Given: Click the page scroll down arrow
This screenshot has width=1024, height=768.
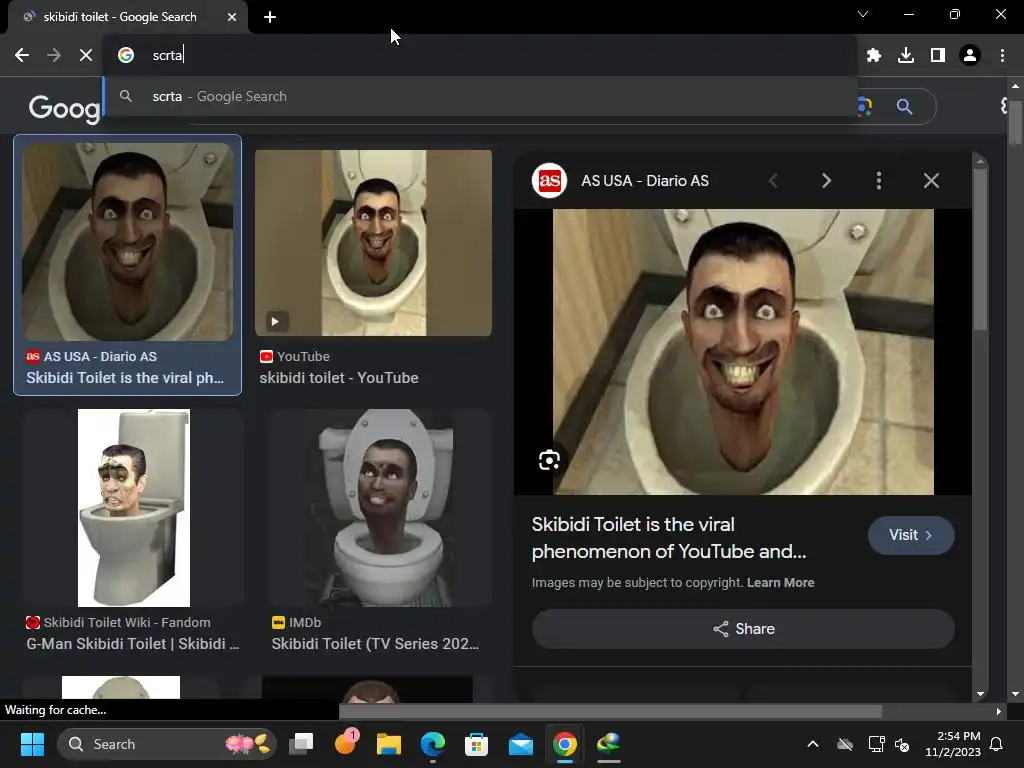Looking at the screenshot, I should point(1014,694).
